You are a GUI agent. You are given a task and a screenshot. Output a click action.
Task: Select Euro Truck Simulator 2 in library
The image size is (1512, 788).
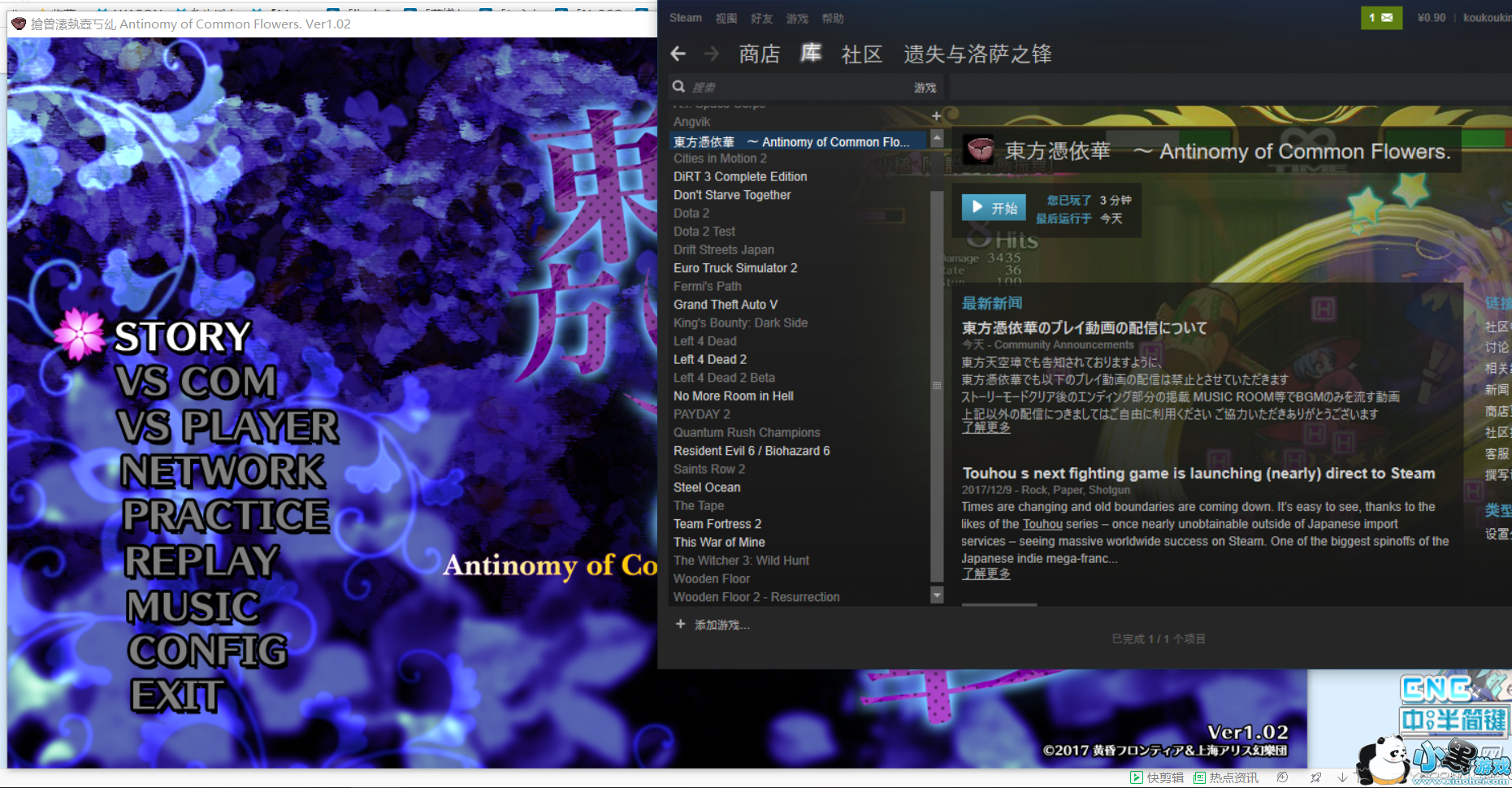coord(735,268)
